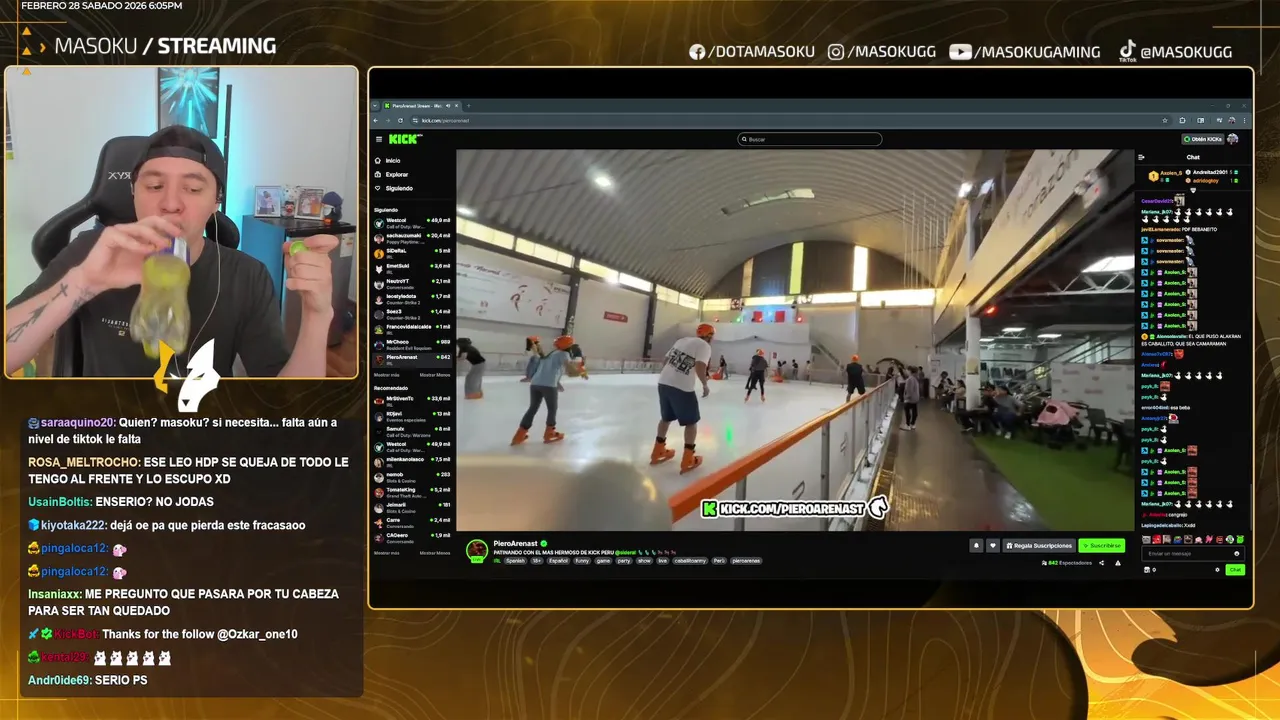Open milenkanolasco recommended channel
The image size is (1280, 720).
tap(412, 460)
